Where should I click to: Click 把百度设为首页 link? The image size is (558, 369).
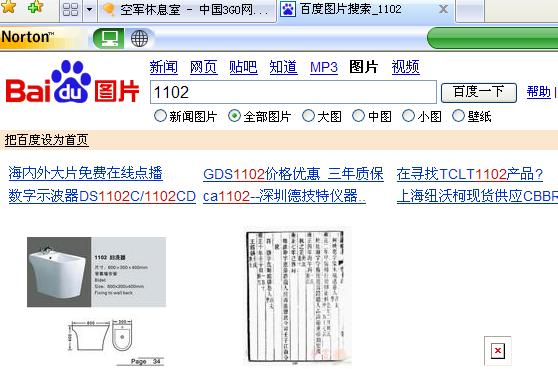click(x=46, y=140)
